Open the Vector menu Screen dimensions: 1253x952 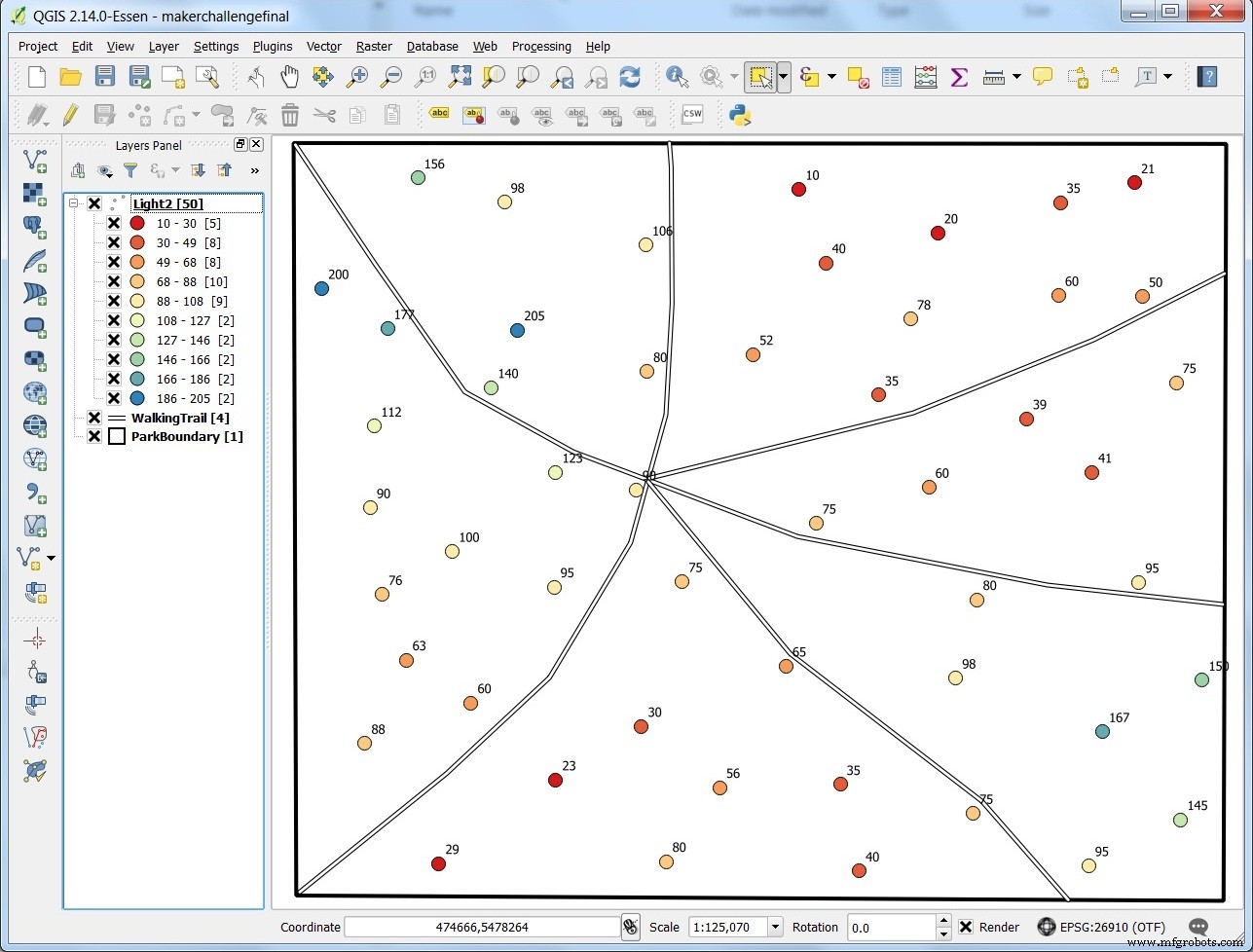point(323,46)
